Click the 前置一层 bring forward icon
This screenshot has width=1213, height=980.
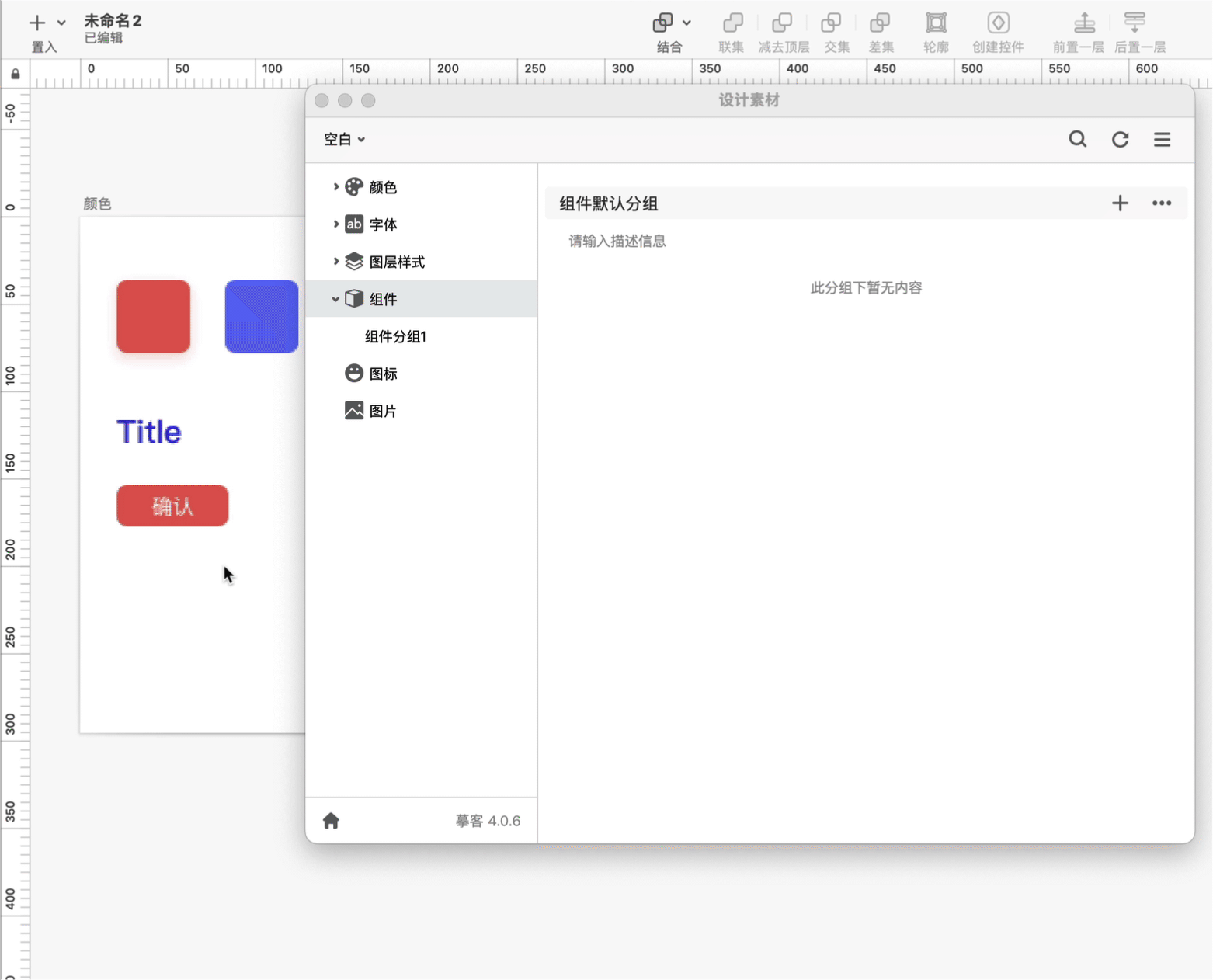pos(1084,23)
